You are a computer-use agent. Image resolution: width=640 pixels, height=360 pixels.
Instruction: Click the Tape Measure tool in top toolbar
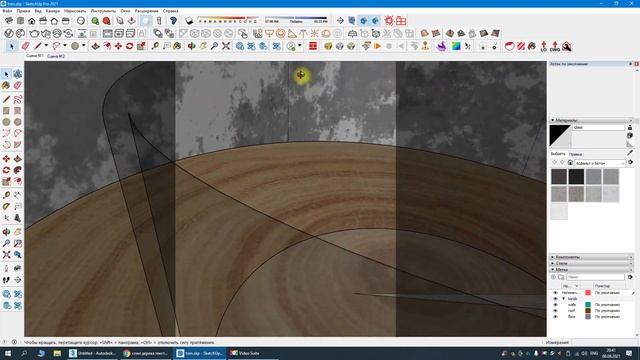[x=155, y=46]
